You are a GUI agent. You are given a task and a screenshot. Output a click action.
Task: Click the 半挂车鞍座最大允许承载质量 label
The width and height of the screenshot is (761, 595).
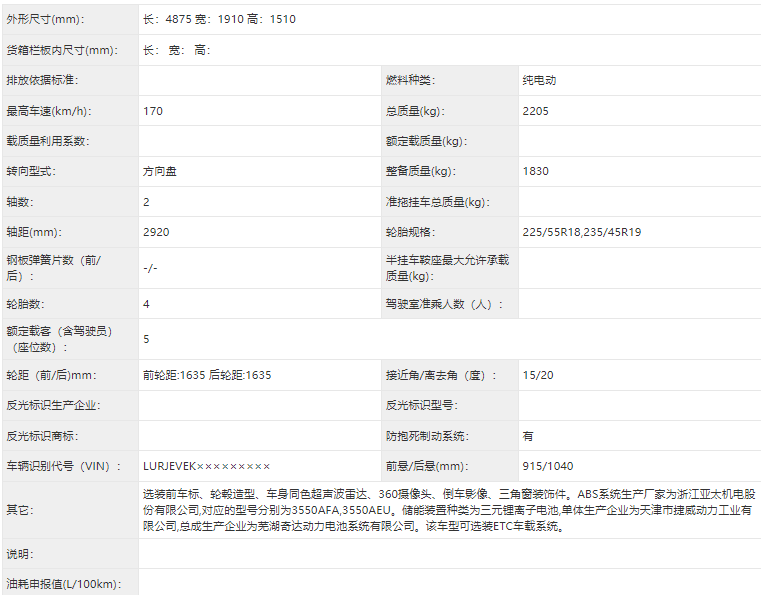click(x=447, y=268)
